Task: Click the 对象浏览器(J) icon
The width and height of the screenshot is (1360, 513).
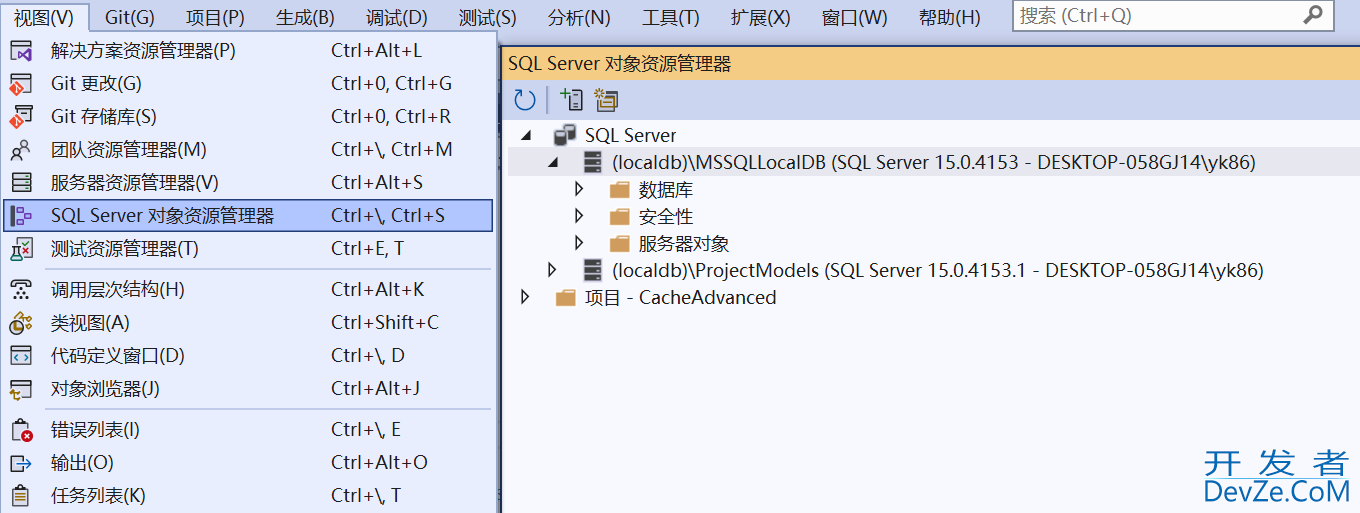Action: (21, 389)
